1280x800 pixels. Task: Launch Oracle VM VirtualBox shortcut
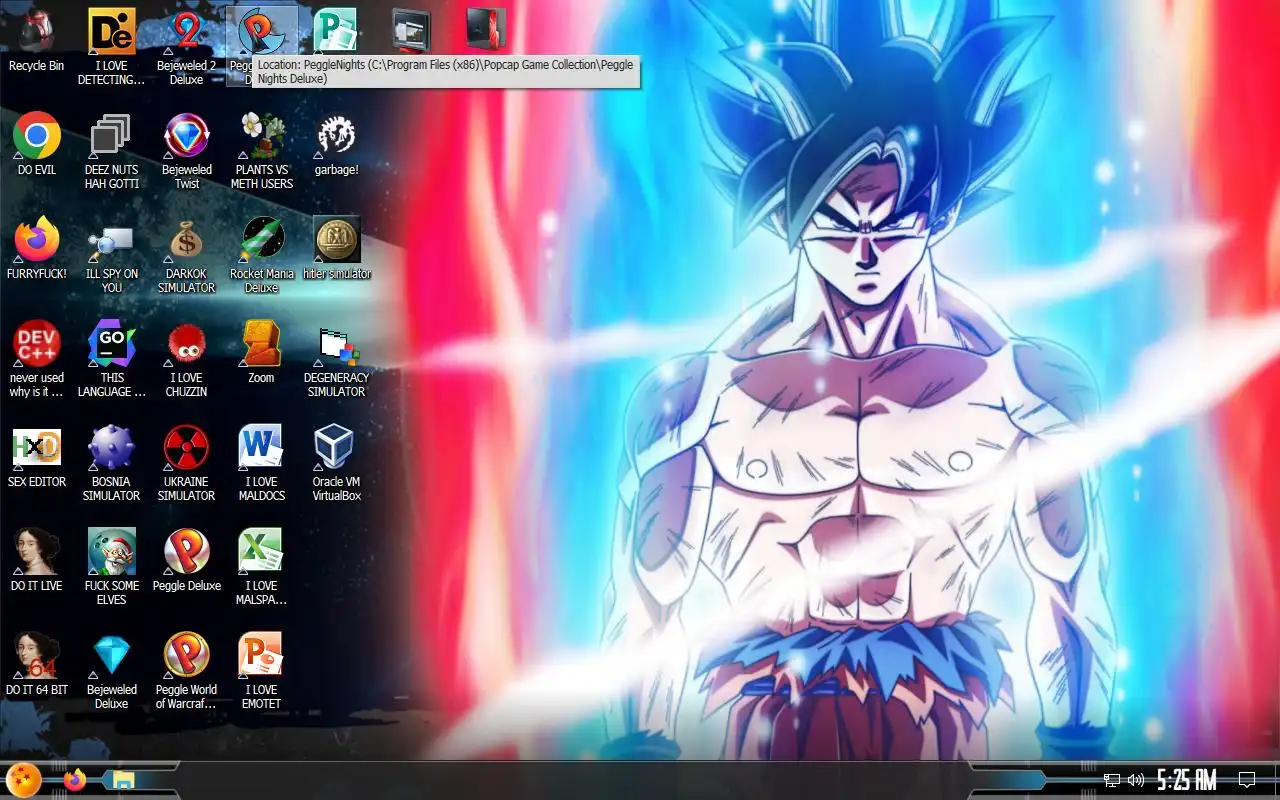336,447
